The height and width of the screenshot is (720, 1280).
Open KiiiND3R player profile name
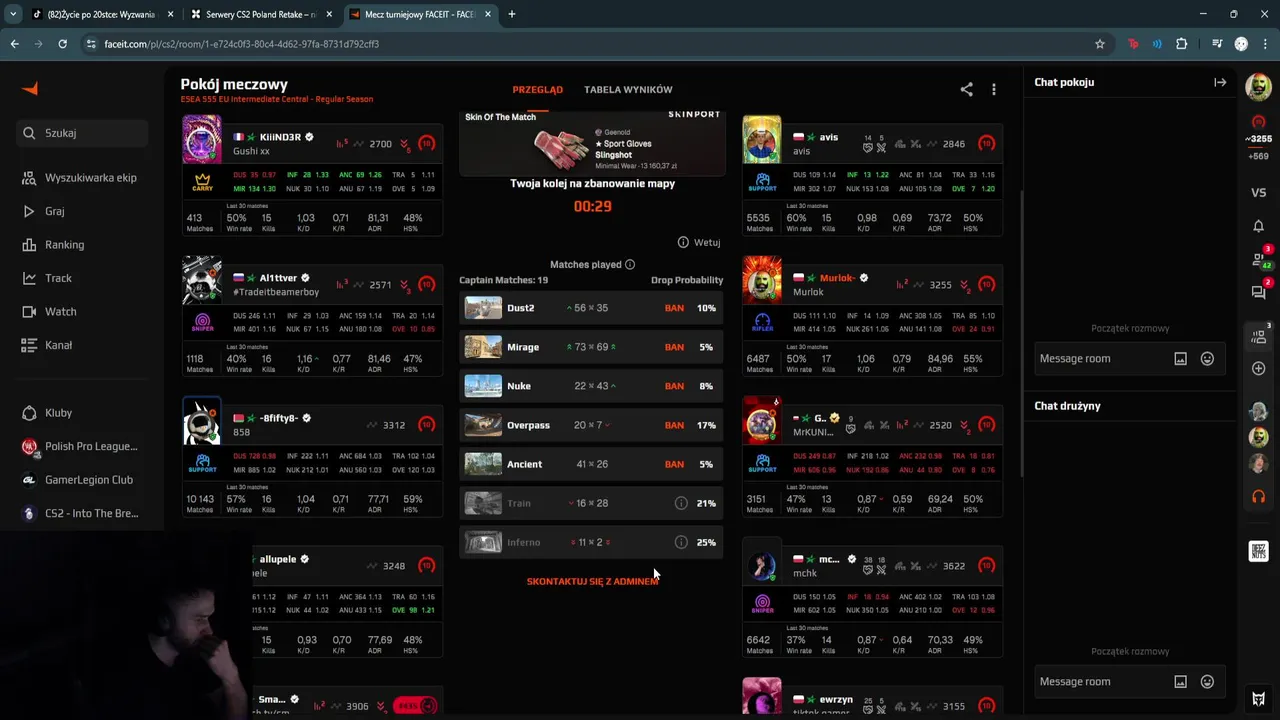[280, 137]
